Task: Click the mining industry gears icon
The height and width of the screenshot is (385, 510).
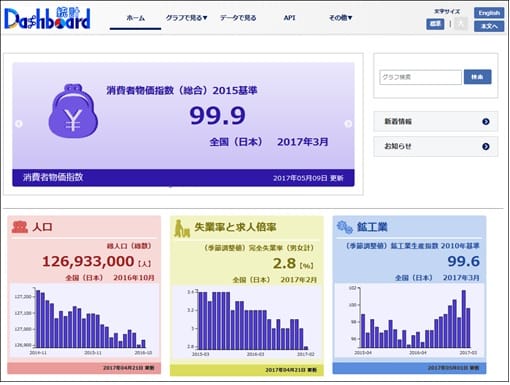Action: 344,227
